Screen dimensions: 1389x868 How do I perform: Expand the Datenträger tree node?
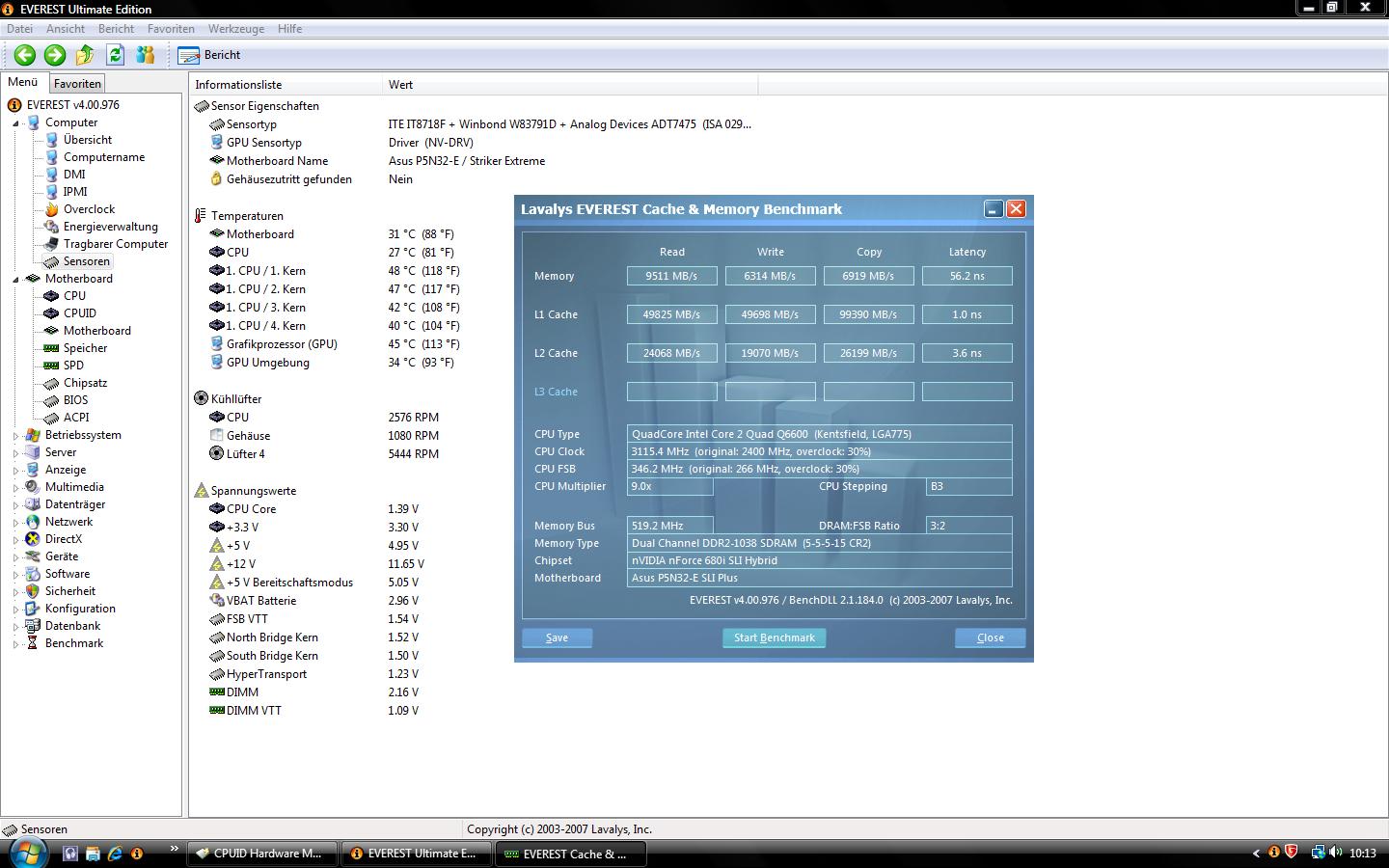[x=15, y=505]
